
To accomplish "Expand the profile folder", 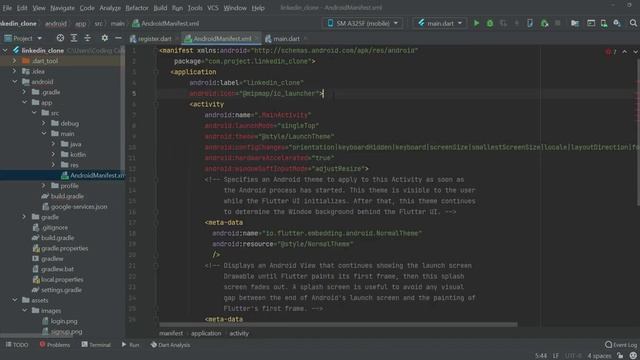I will (44, 185).
